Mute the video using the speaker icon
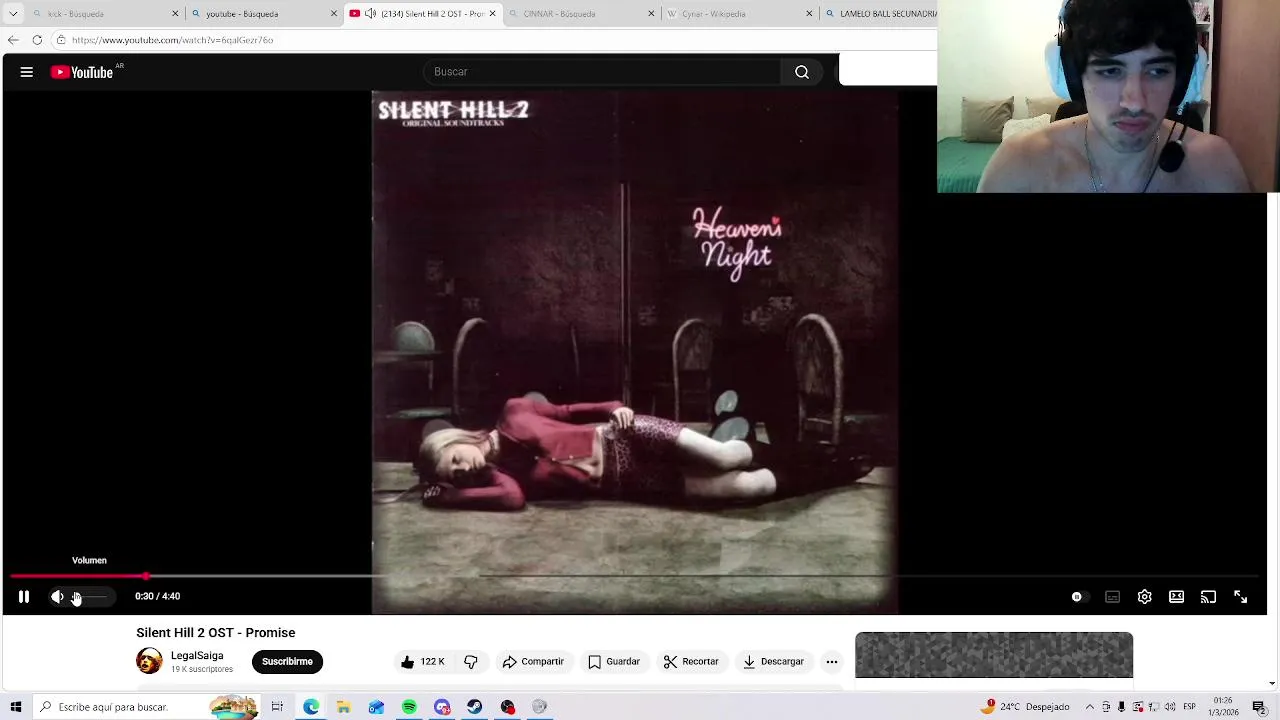Image resolution: width=1280 pixels, height=720 pixels. (x=57, y=597)
